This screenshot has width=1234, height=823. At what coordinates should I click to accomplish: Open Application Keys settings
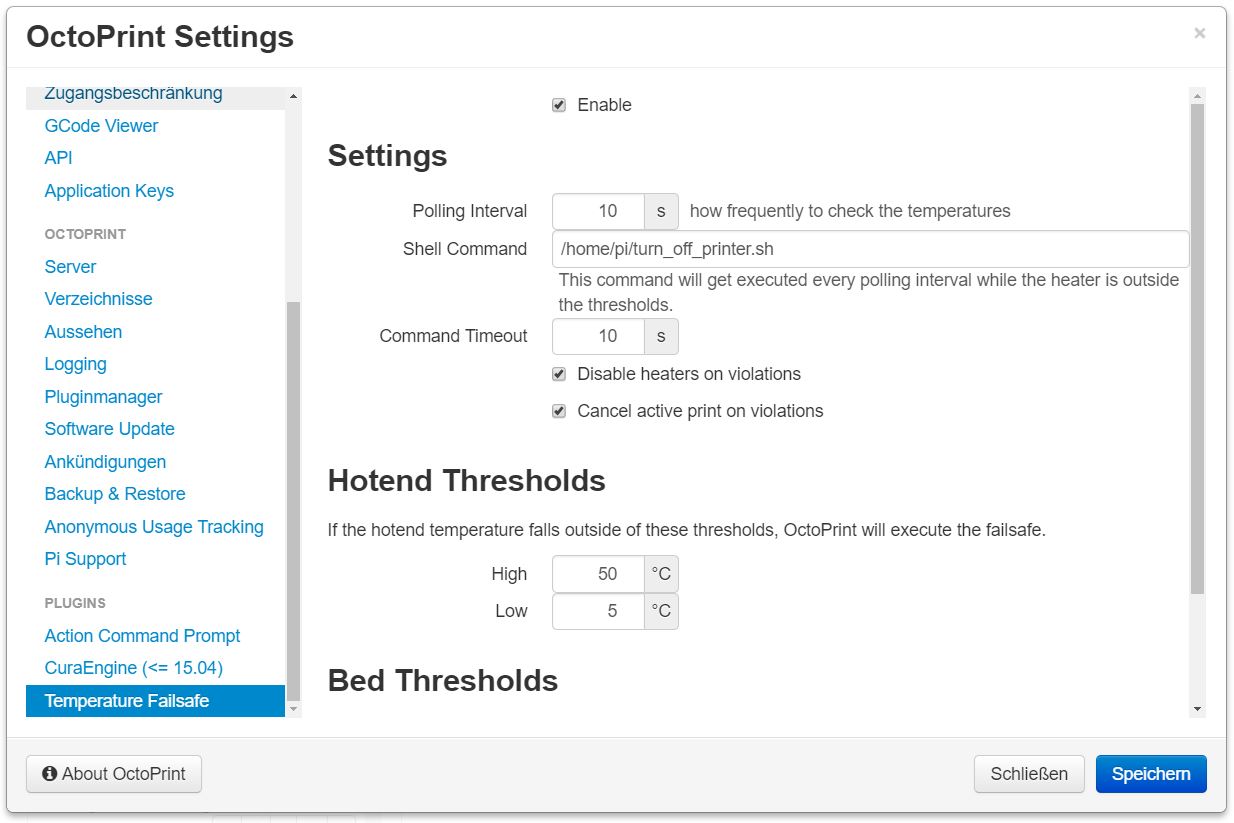(x=109, y=191)
